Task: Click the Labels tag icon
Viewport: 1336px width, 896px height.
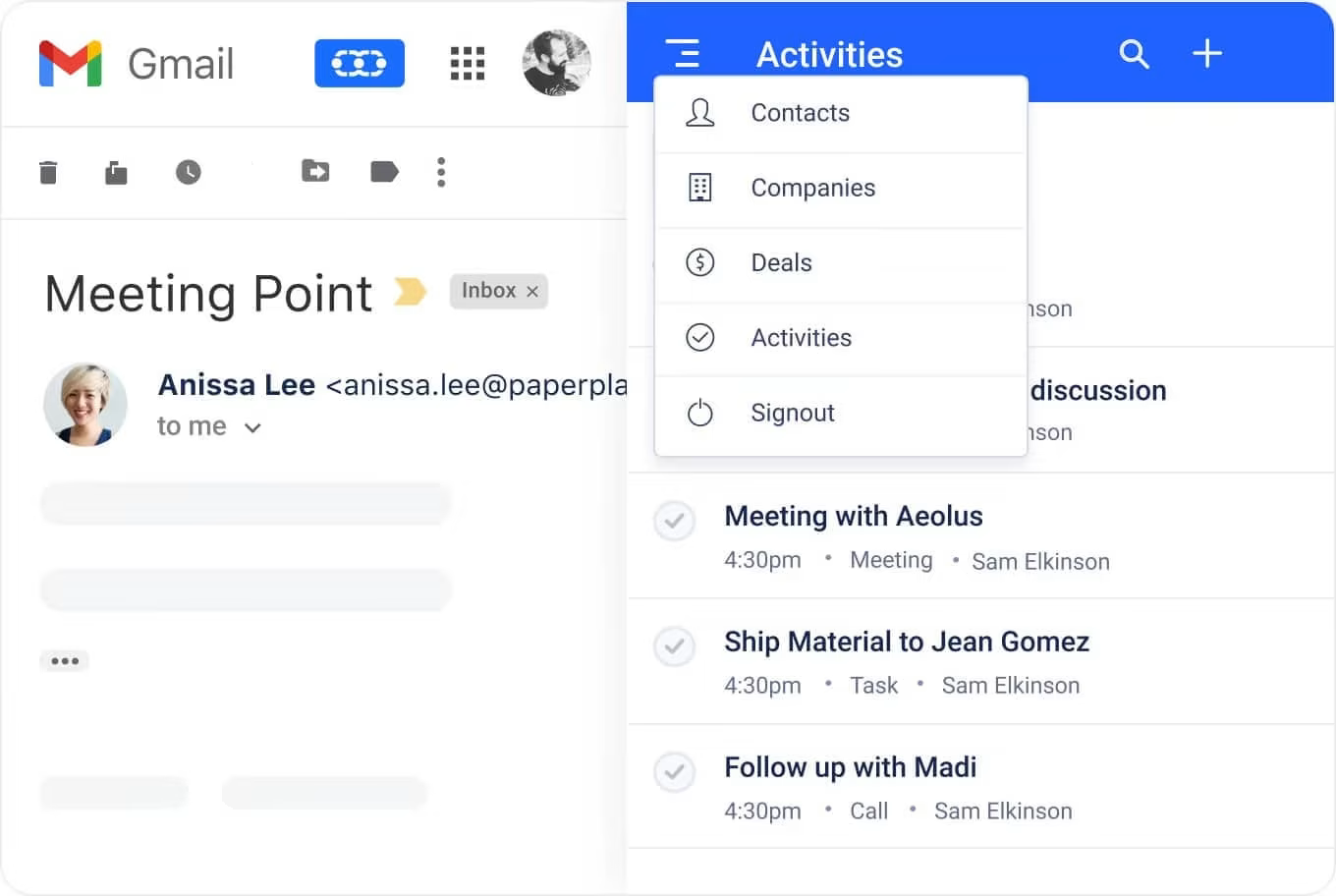Action: tap(384, 172)
